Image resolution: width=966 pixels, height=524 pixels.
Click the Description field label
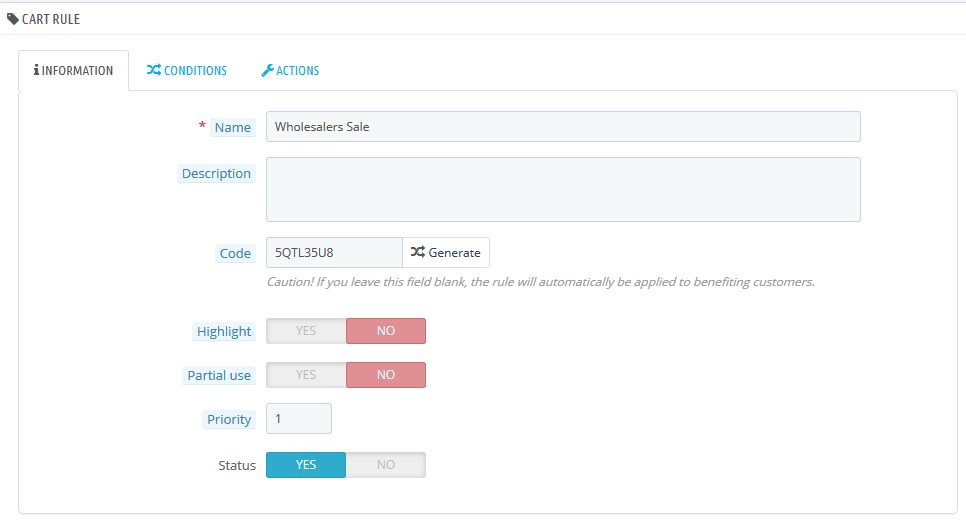[x=216, y=174]
